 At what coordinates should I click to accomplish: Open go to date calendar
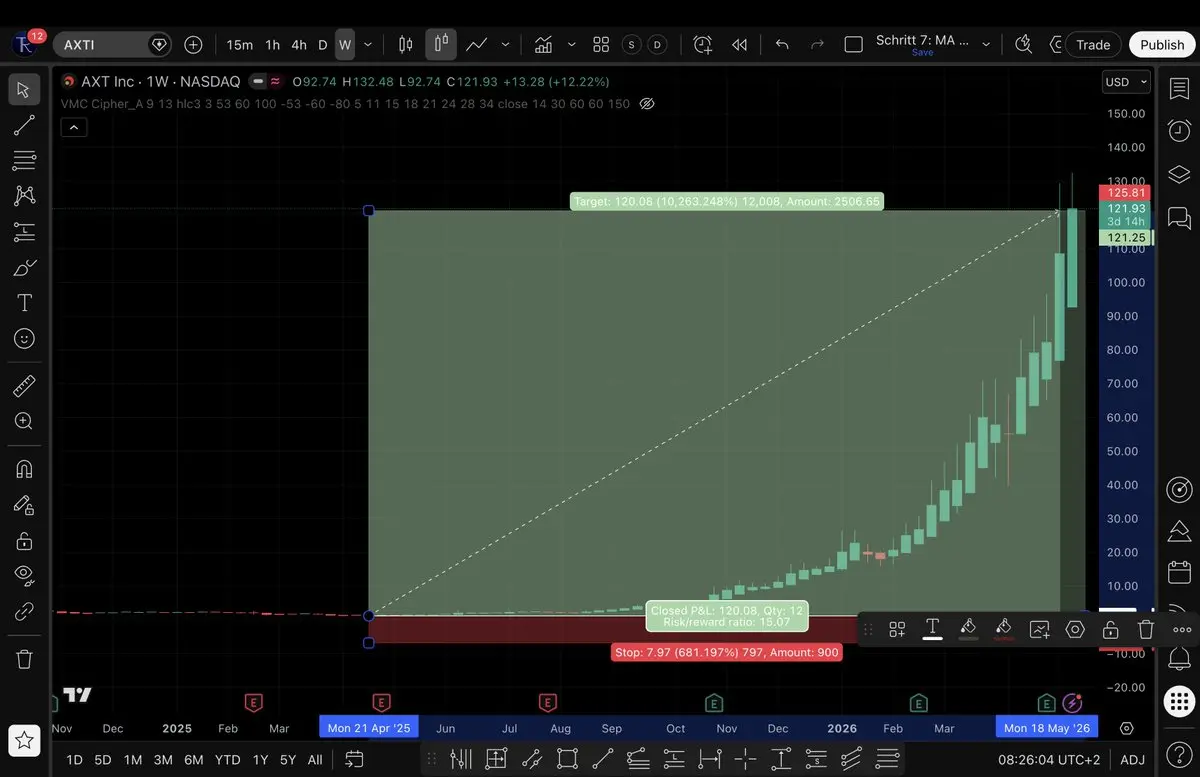tap(354, 760)
